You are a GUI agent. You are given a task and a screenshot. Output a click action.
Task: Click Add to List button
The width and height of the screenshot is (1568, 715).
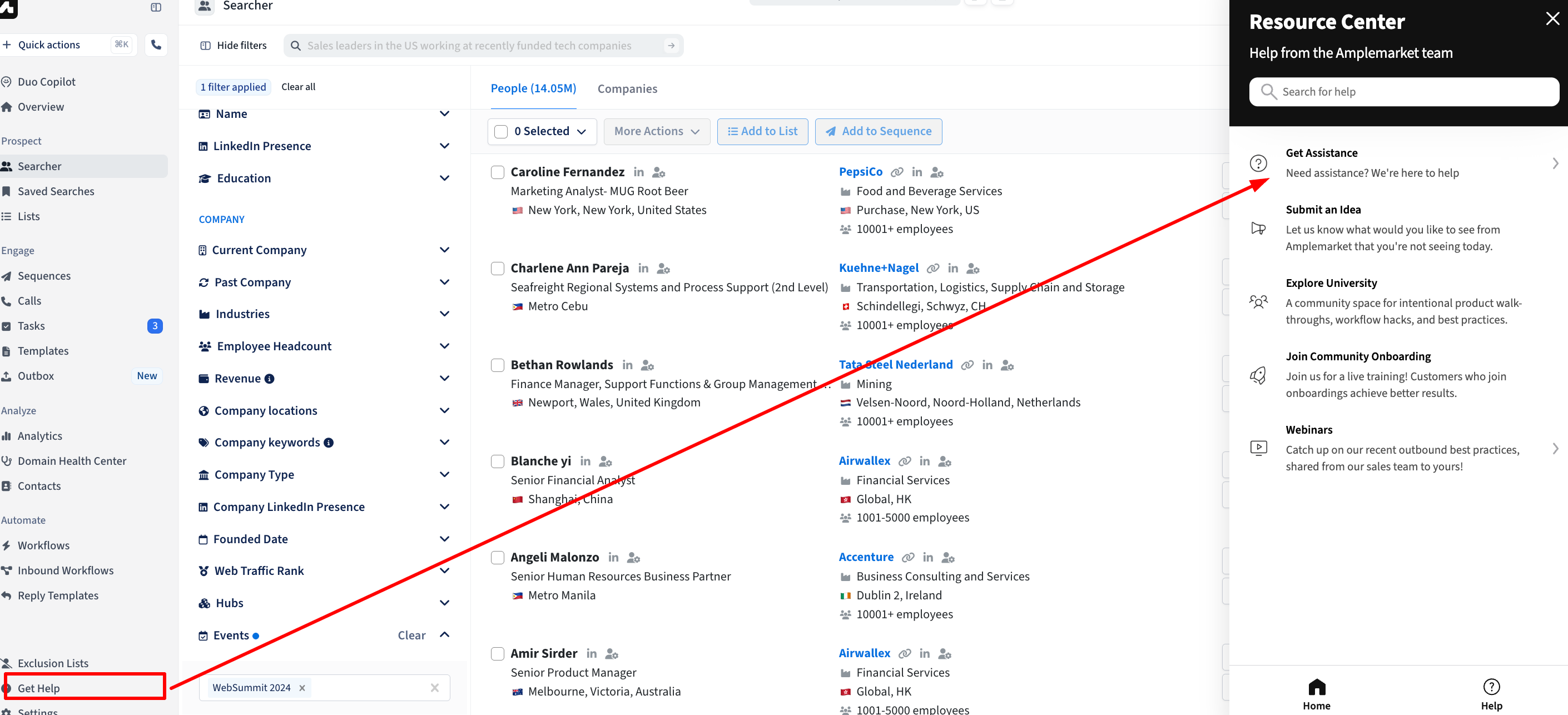click(x=762, y=131)
